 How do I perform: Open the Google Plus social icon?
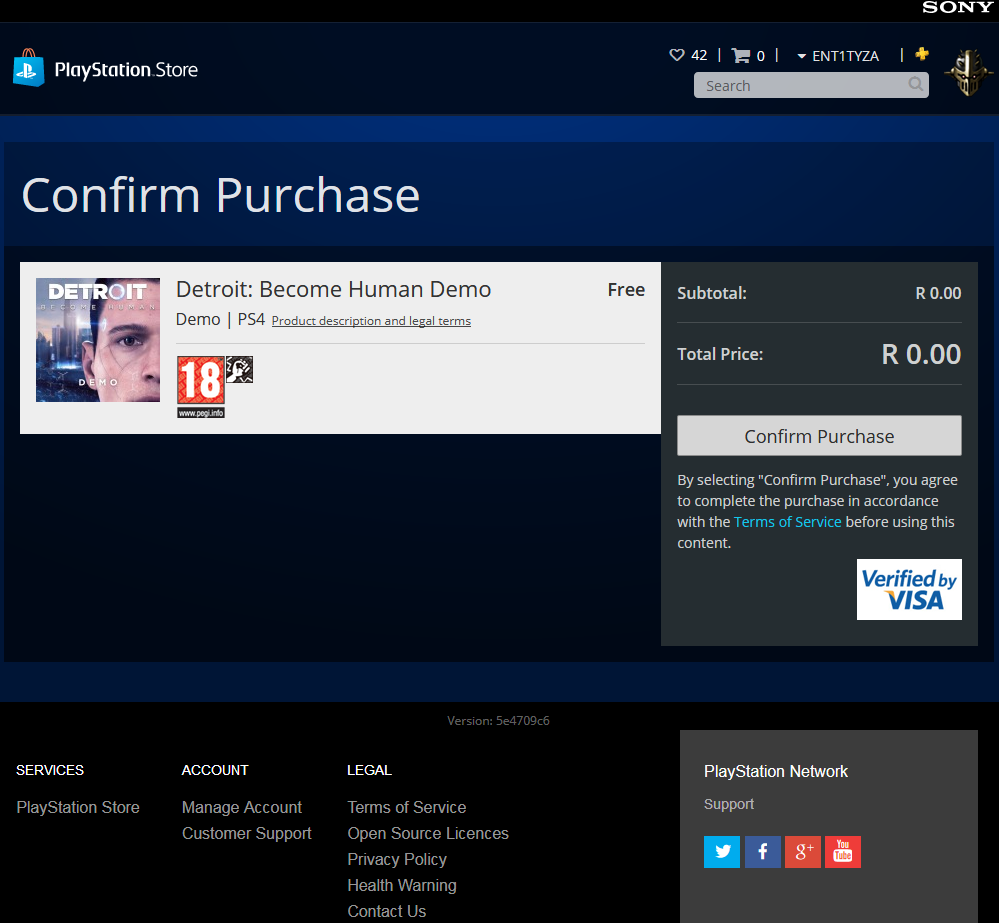pos(803,852)
